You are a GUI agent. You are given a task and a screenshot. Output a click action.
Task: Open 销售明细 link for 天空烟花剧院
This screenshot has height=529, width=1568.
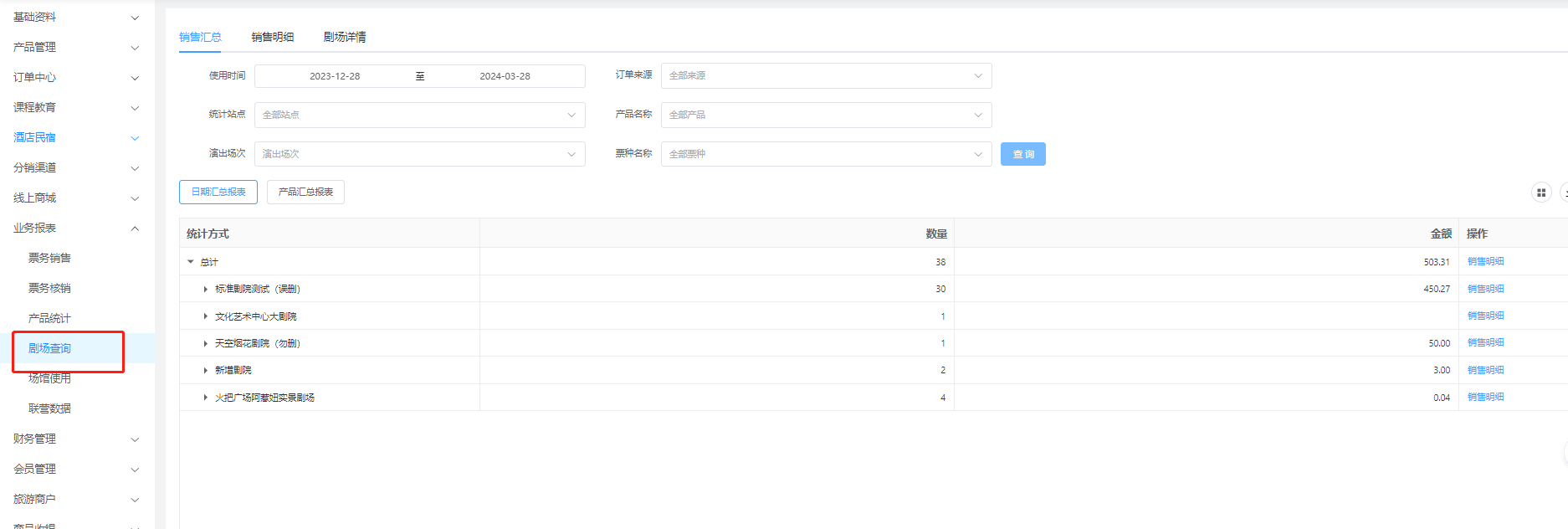pyautogui.click(x=1485, y=342)
